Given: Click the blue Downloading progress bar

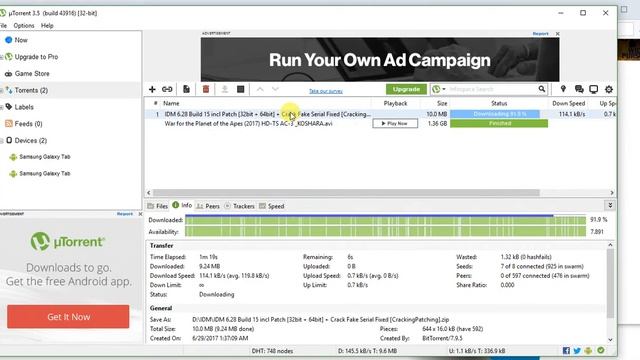Looking at the screenshot, I should (495, 114).
